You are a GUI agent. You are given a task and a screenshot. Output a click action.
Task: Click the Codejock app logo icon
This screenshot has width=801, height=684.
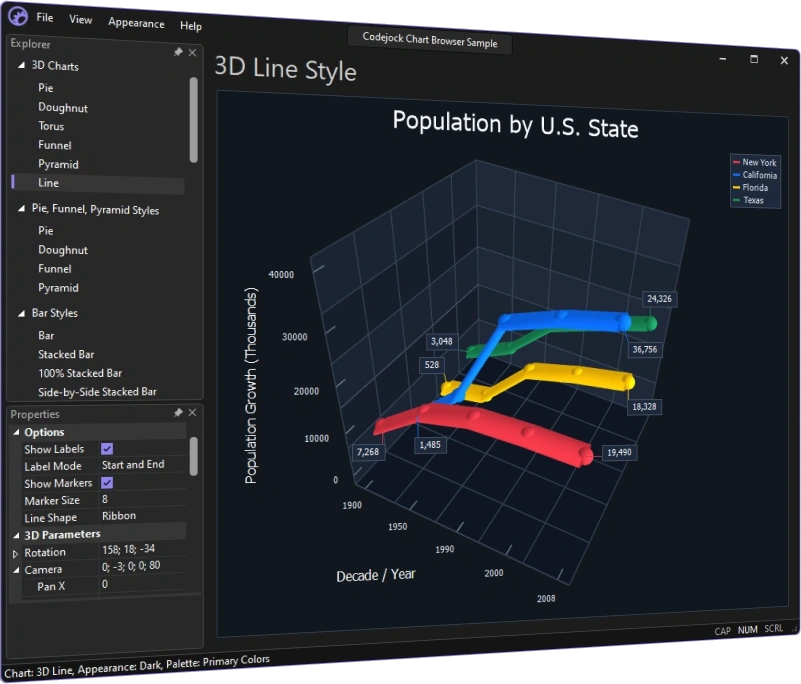(18, 15)
